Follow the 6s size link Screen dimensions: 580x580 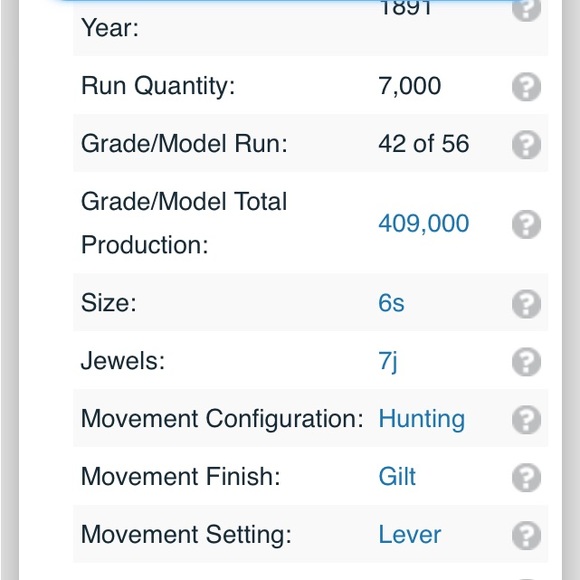pyautogui.click(x=391, y=303)
